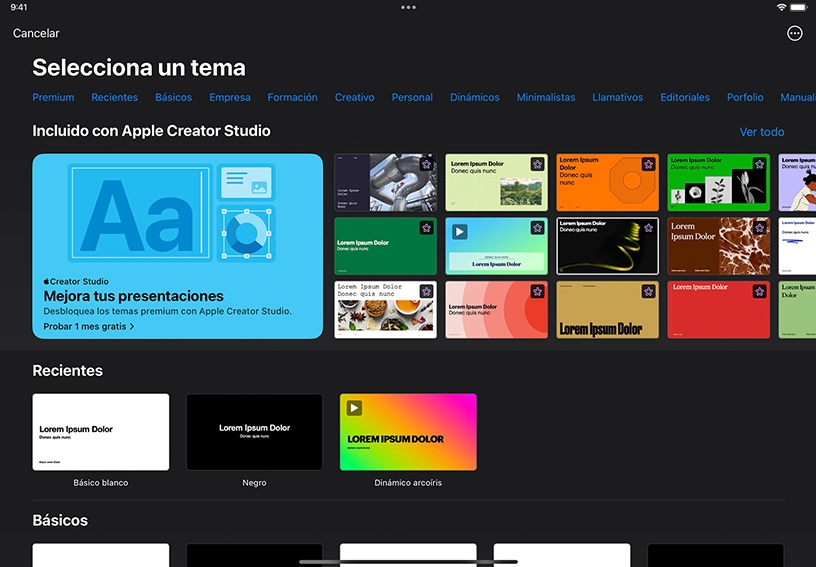Click the Básico blanco label
The image size is (816, 567).
100,483
